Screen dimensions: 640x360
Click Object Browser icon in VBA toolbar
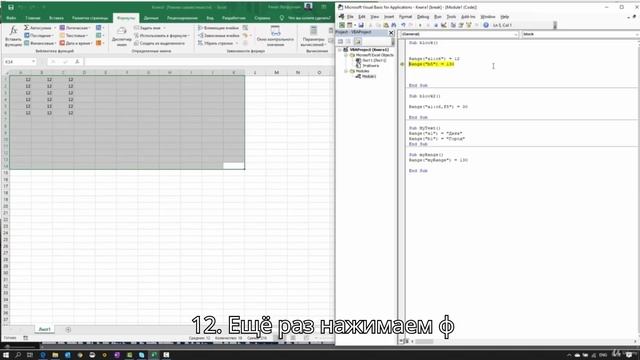click(469, 25)
